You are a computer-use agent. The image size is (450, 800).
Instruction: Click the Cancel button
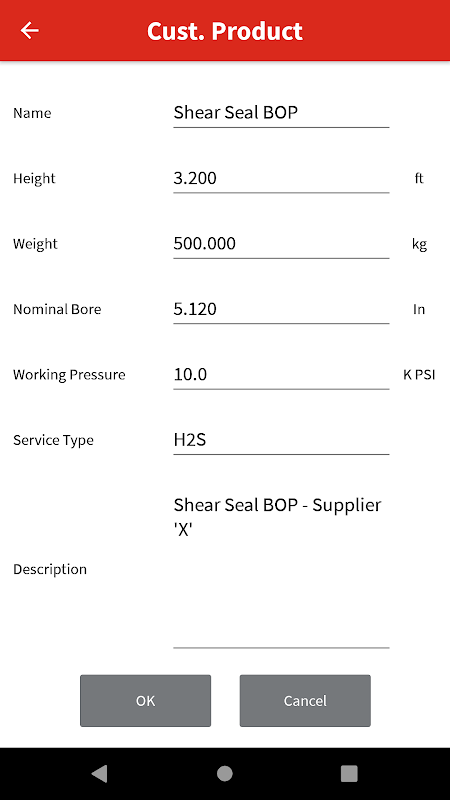coord(305,701)
